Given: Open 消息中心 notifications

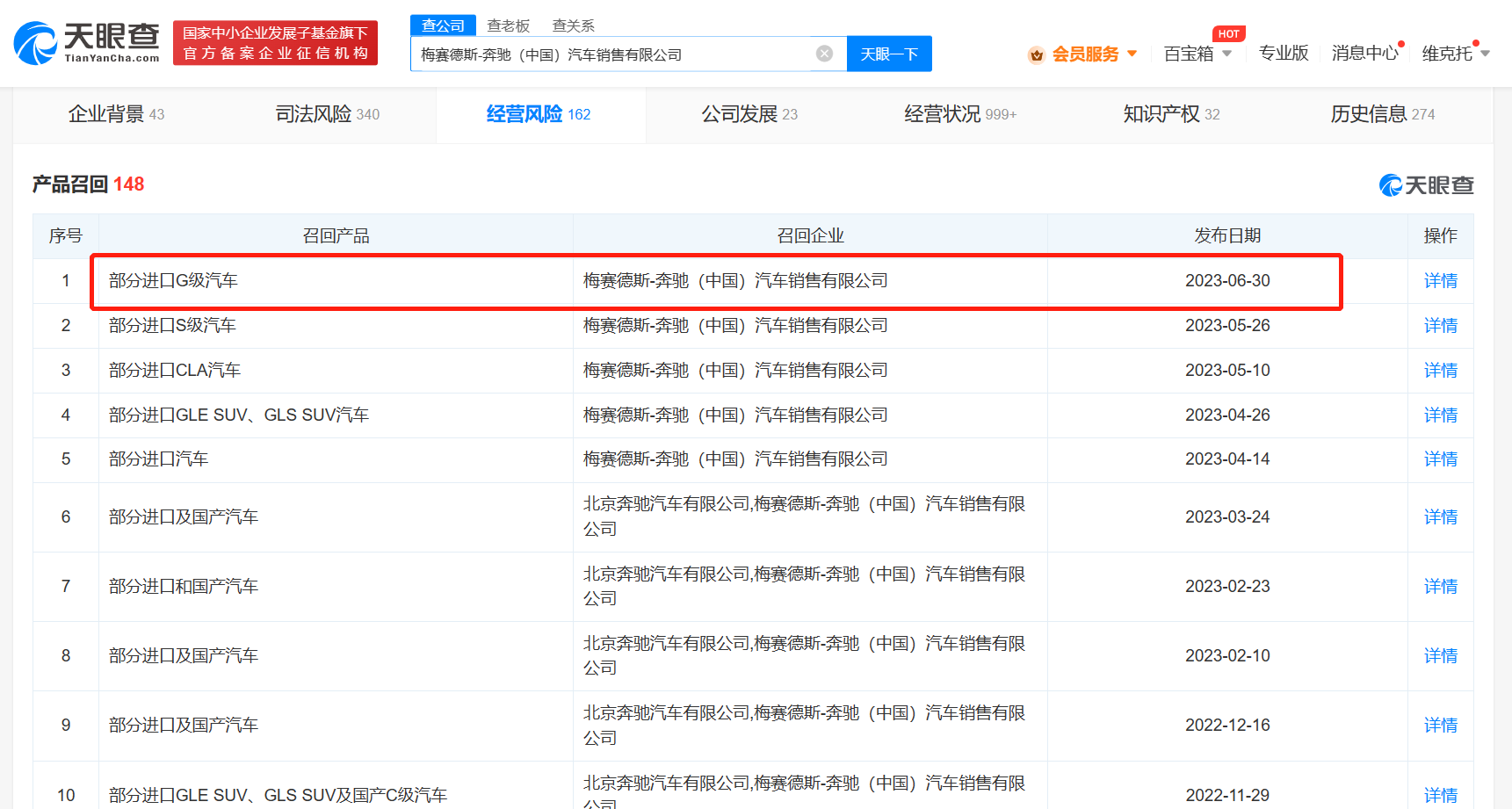Looking at the screenshot, I should (1364, 54).
